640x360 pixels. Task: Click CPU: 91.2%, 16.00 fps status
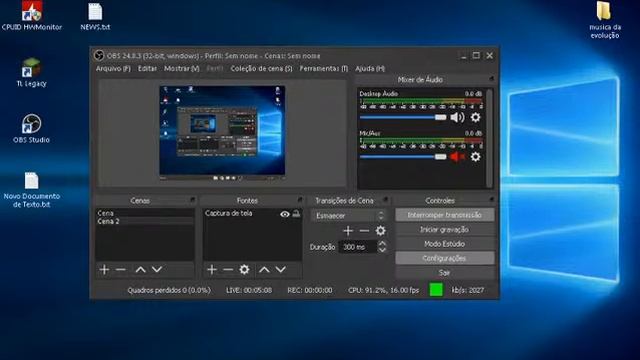point(383,290)
